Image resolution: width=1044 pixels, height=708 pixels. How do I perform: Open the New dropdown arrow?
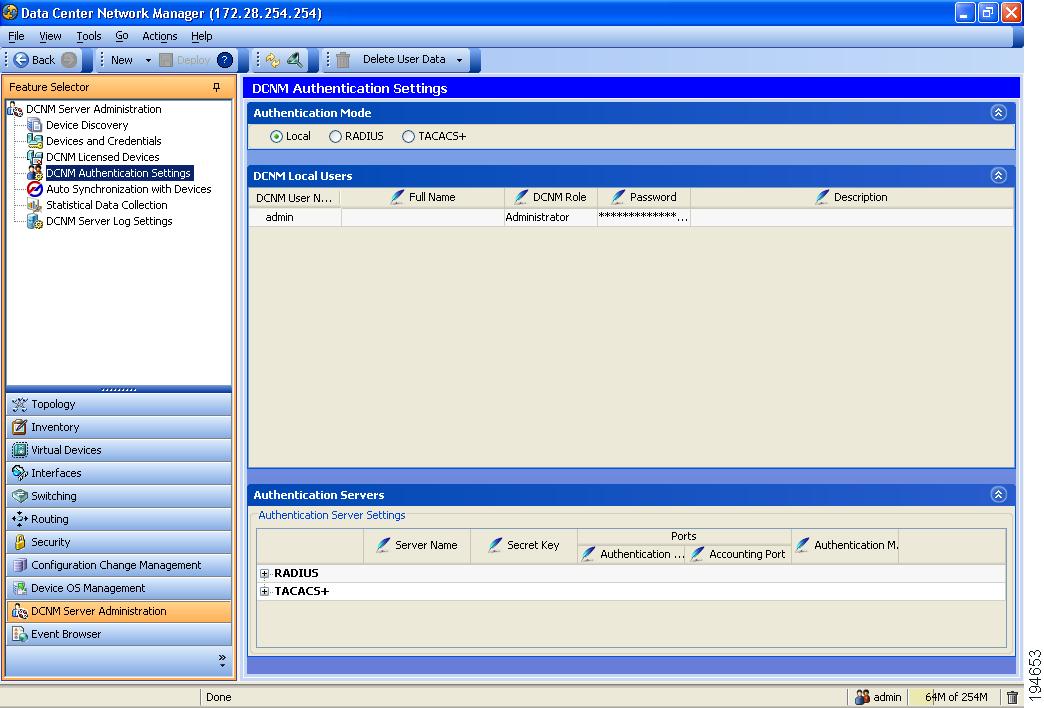(x=148, y=60)
